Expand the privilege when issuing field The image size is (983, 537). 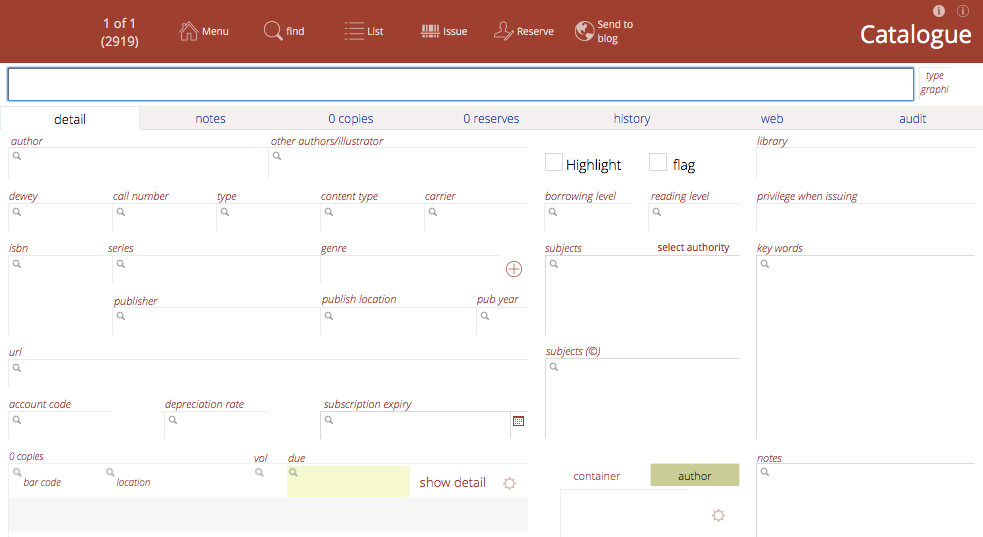pyautogui.click(x=865, y=217)
